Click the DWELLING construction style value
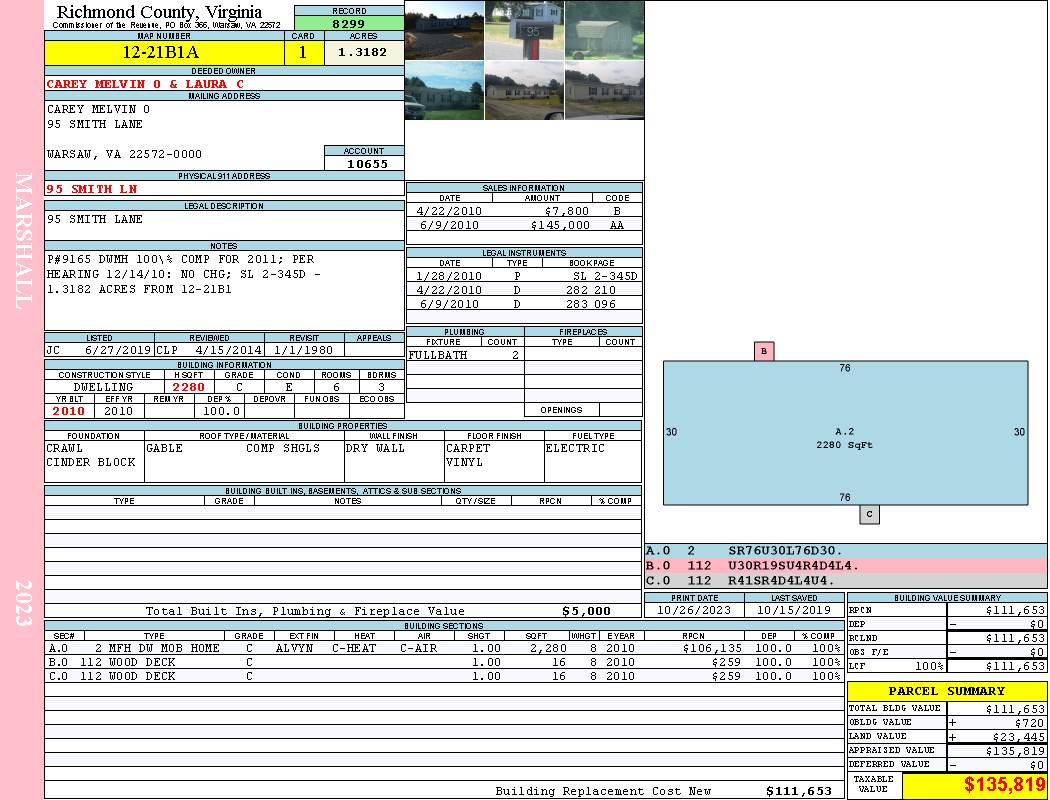The width and height of the screenshot is (1050, 800). click(x=103, y=387)
